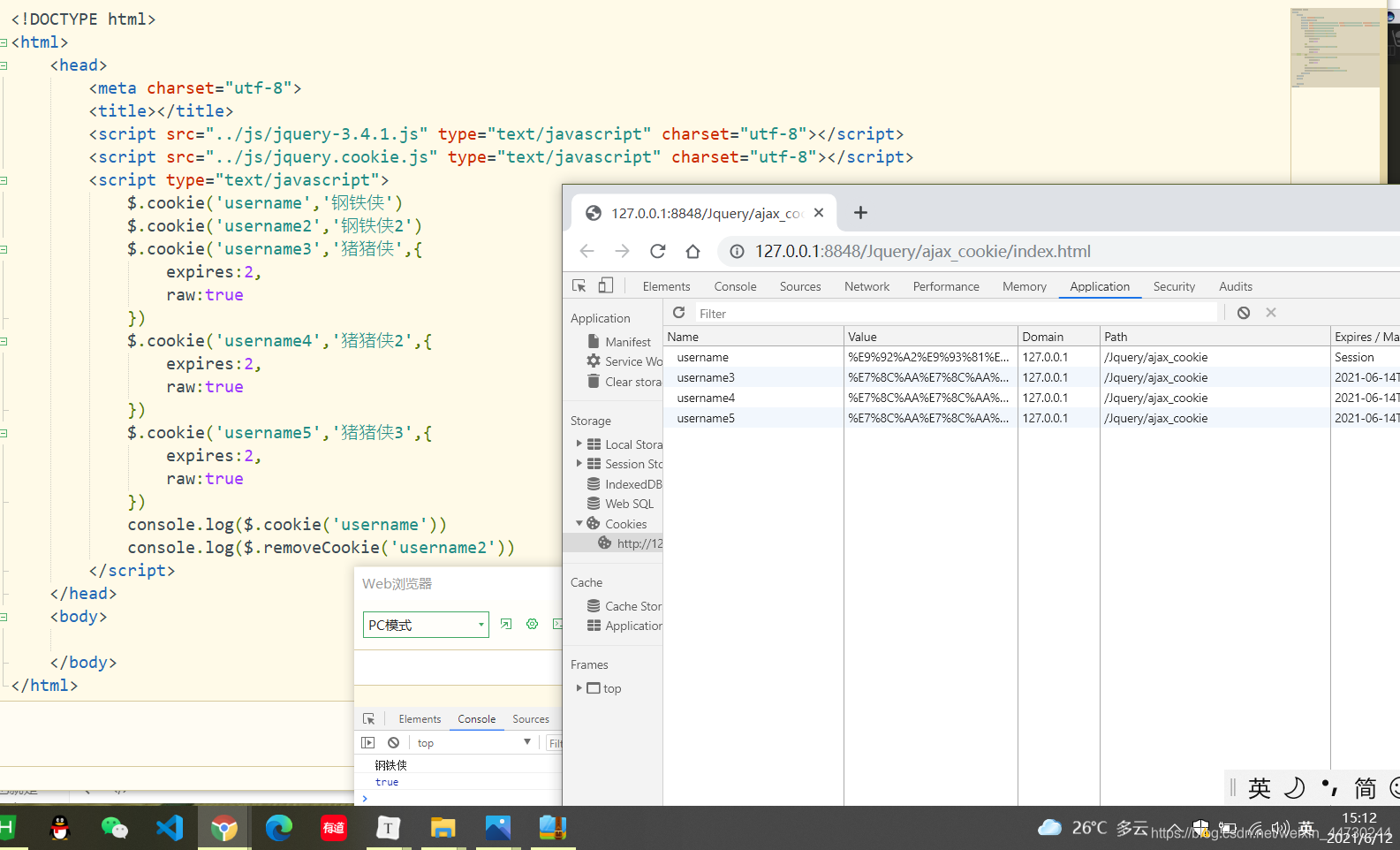The height and width of the screenshot is (850, 1400).
Task: Reload the page in Chrome
Action: [657, 251]
